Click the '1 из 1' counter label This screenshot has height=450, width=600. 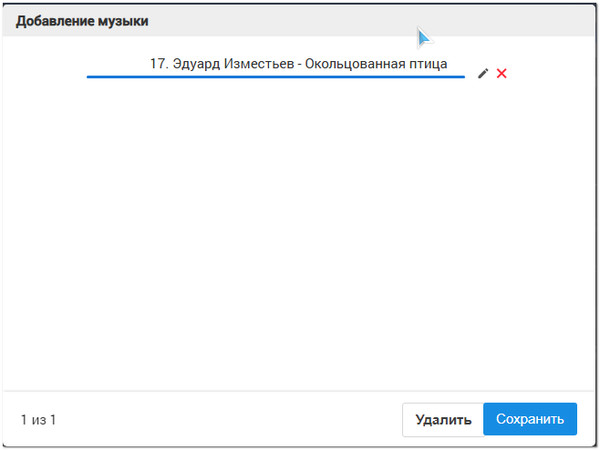pyautogui.click(x=38, y=420)
